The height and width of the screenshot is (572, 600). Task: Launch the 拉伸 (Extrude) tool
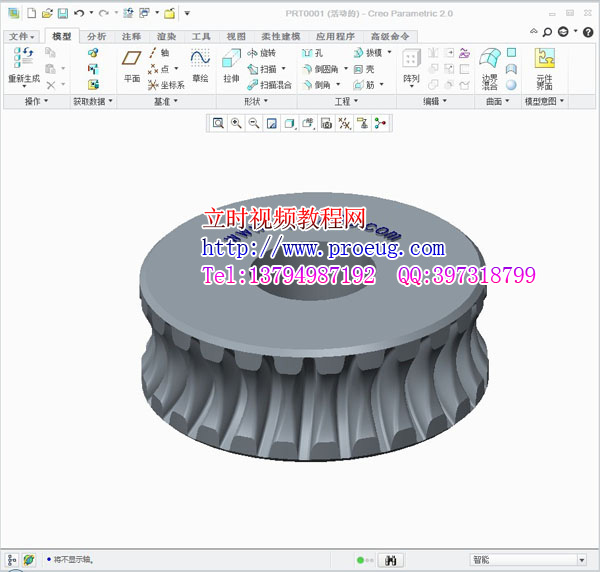231,66
